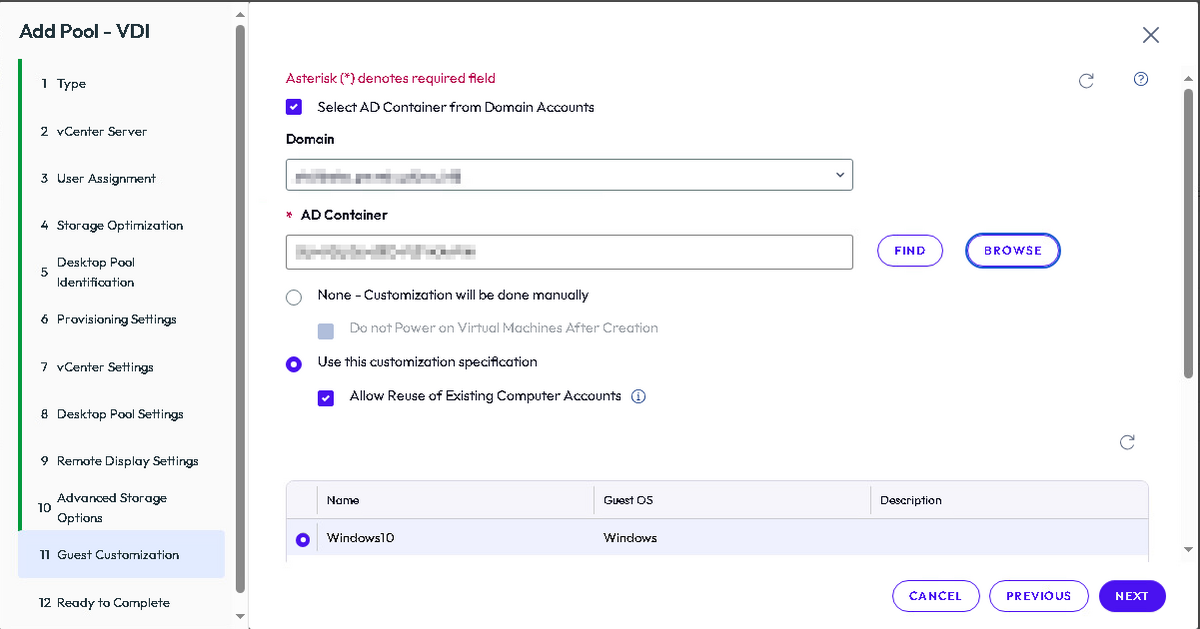The width and height of the screenshot is (1200, 629).
Task: Click the BROWSE button
Action: [x=1012, y=251]
